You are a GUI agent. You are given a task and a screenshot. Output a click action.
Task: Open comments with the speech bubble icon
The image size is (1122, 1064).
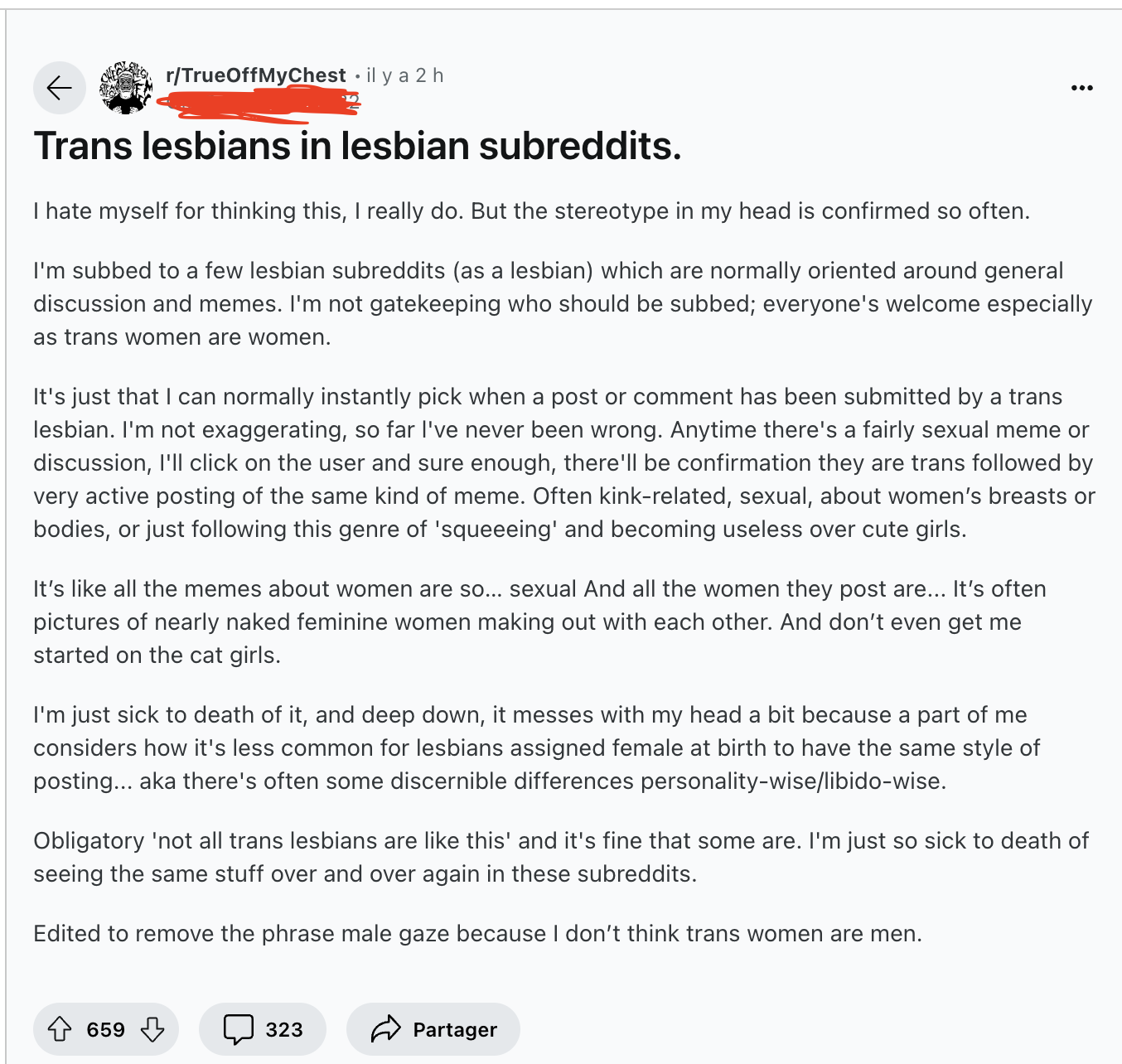(x=239, y=1029)
